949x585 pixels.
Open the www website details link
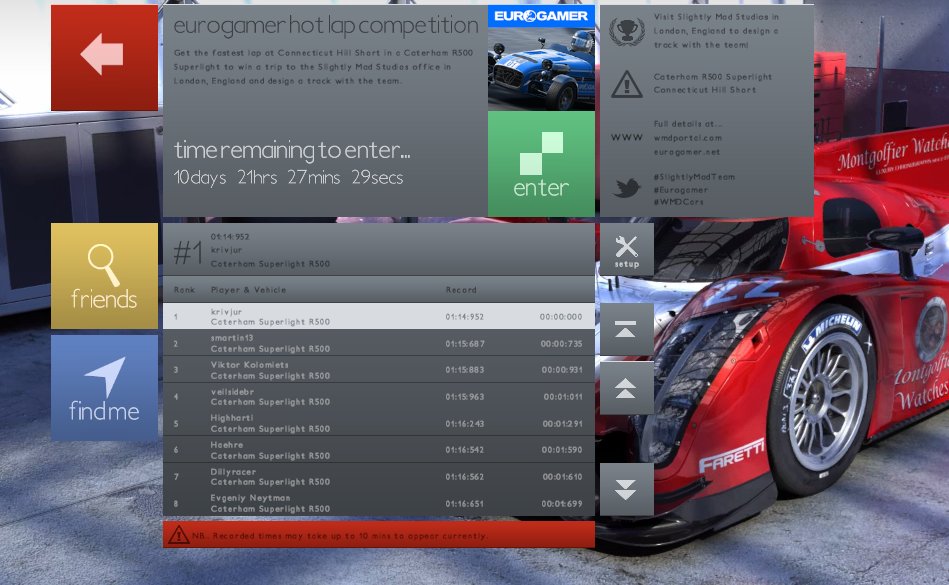point(626,138)
